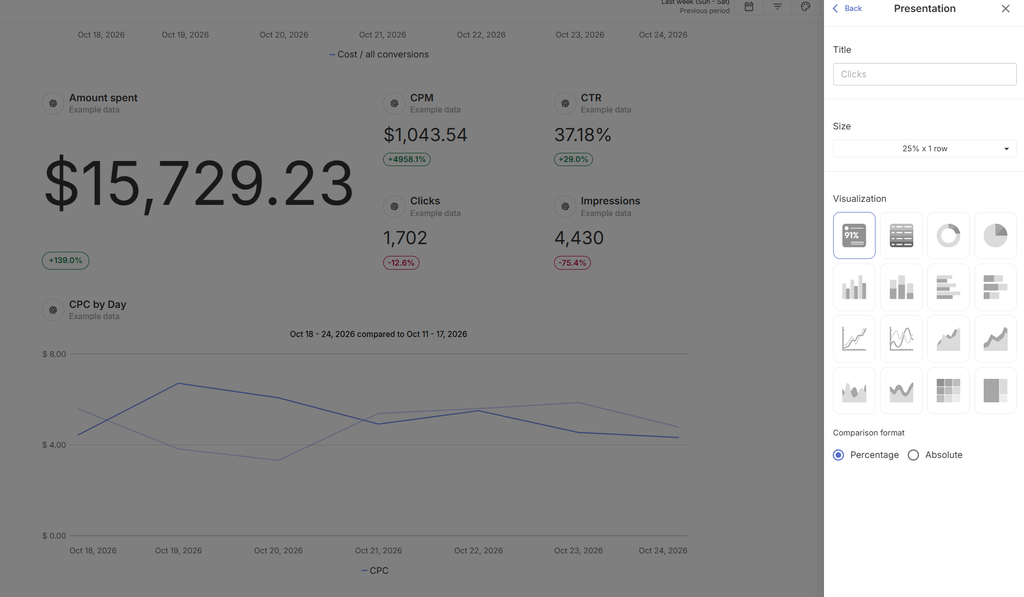
Task: Pick the stacked straight area chart
Action: click(995, 338)
